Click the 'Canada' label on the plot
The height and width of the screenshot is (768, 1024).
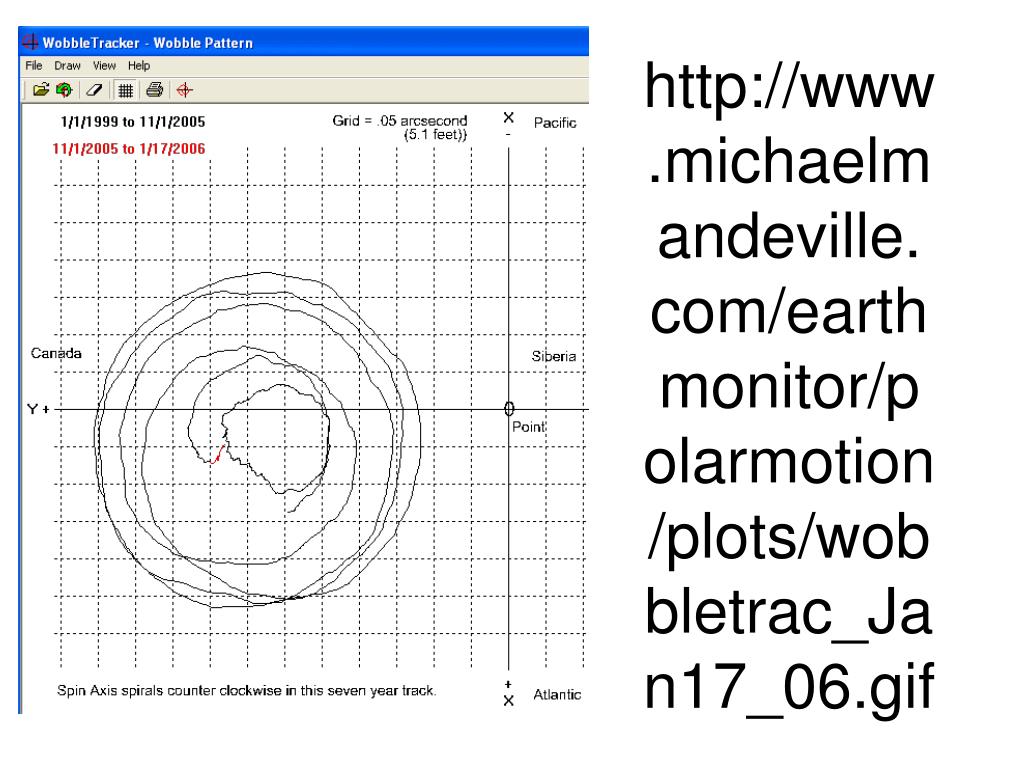pyautogui.click(x=56, y=353)
